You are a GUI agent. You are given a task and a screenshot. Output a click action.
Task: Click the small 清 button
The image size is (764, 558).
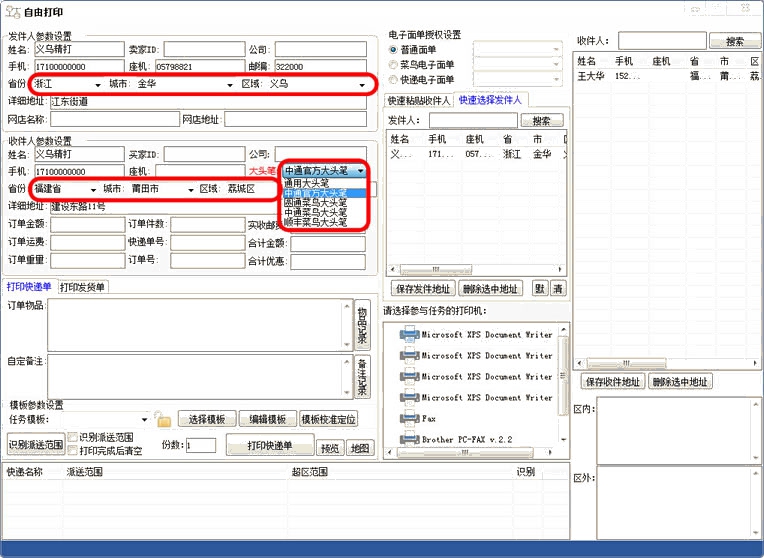click(557, 288)
